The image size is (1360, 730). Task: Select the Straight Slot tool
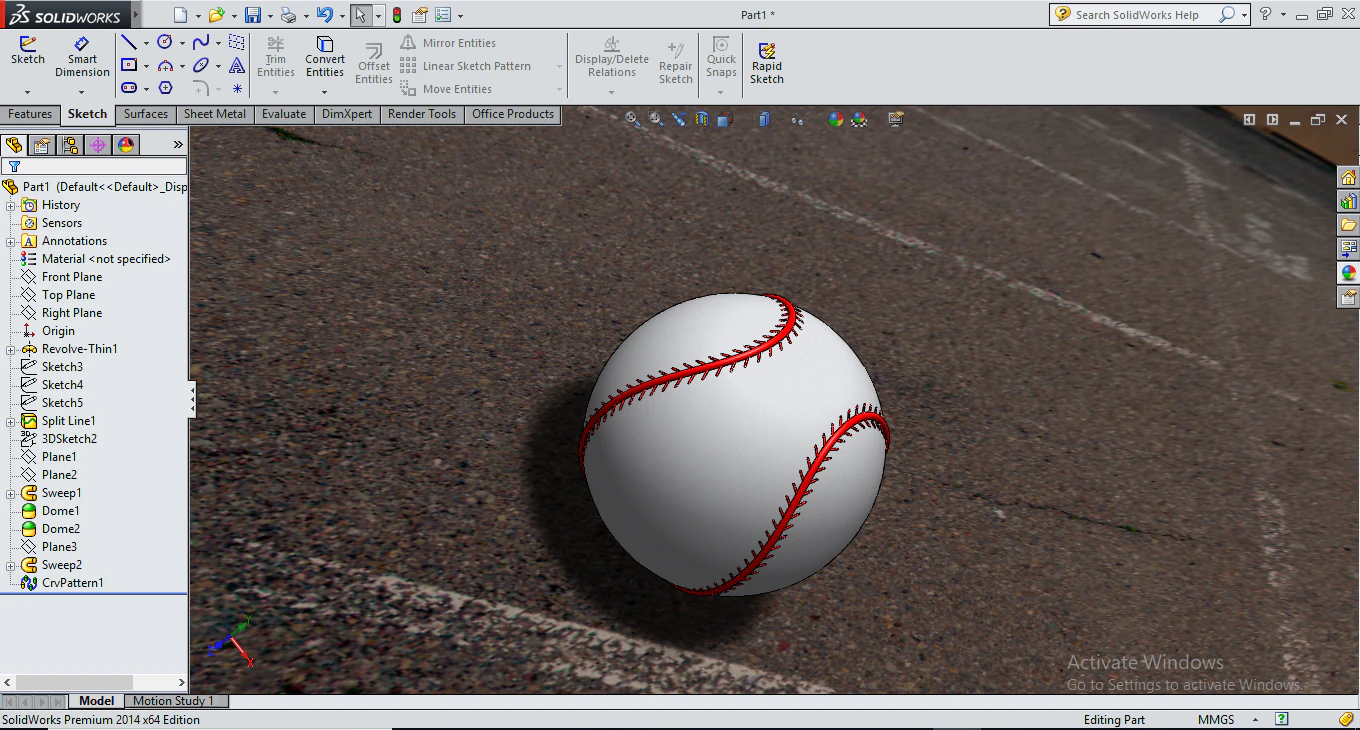[129, 88]
